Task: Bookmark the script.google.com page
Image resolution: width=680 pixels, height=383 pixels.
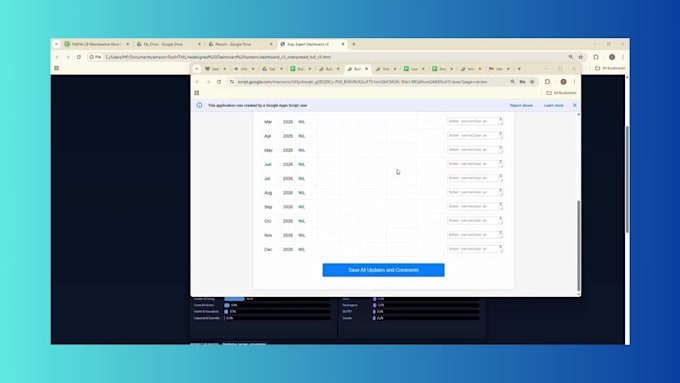Action: (x=532, y=82)
